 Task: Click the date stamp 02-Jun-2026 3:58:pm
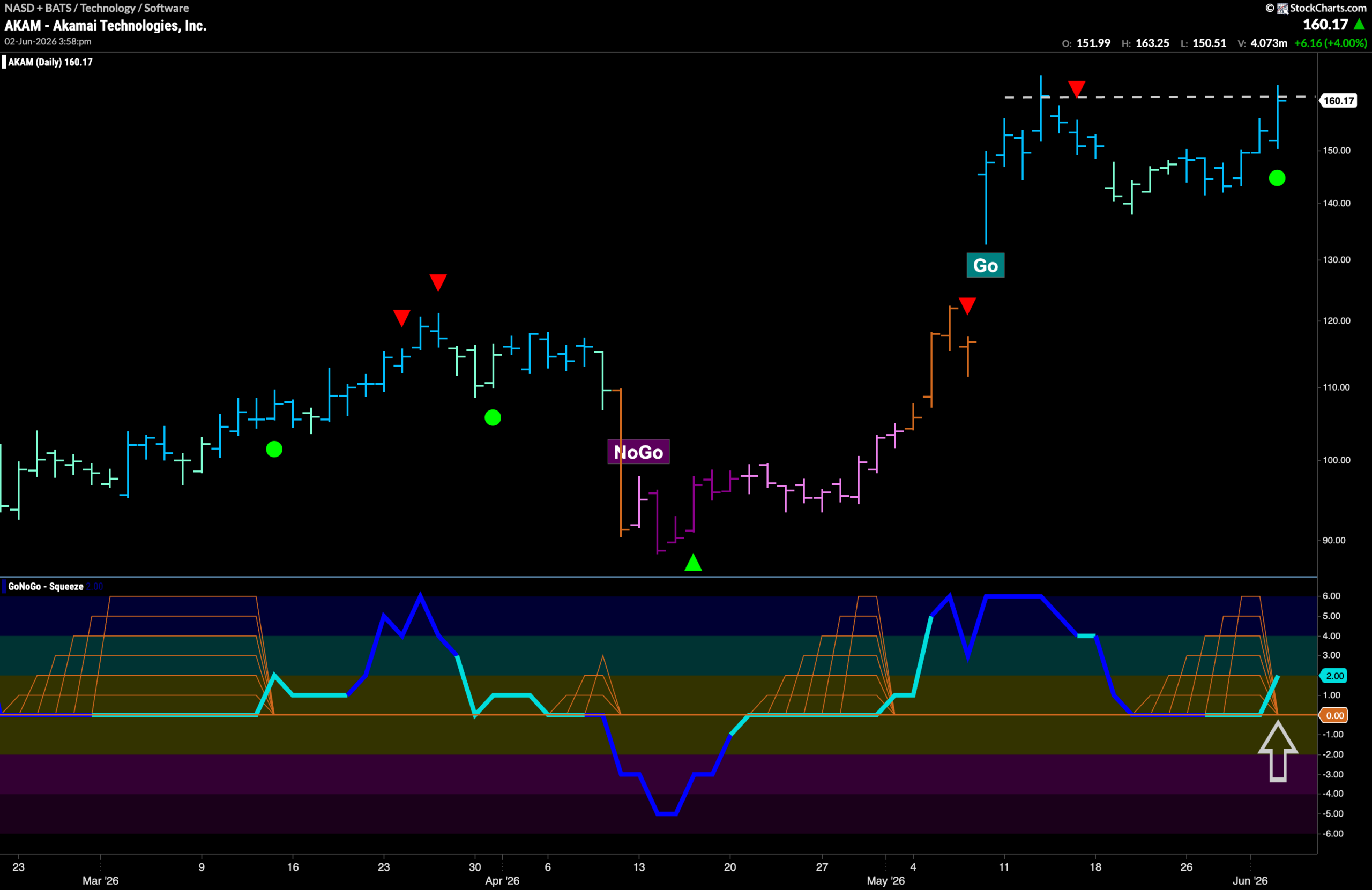[x=48, y=41]
